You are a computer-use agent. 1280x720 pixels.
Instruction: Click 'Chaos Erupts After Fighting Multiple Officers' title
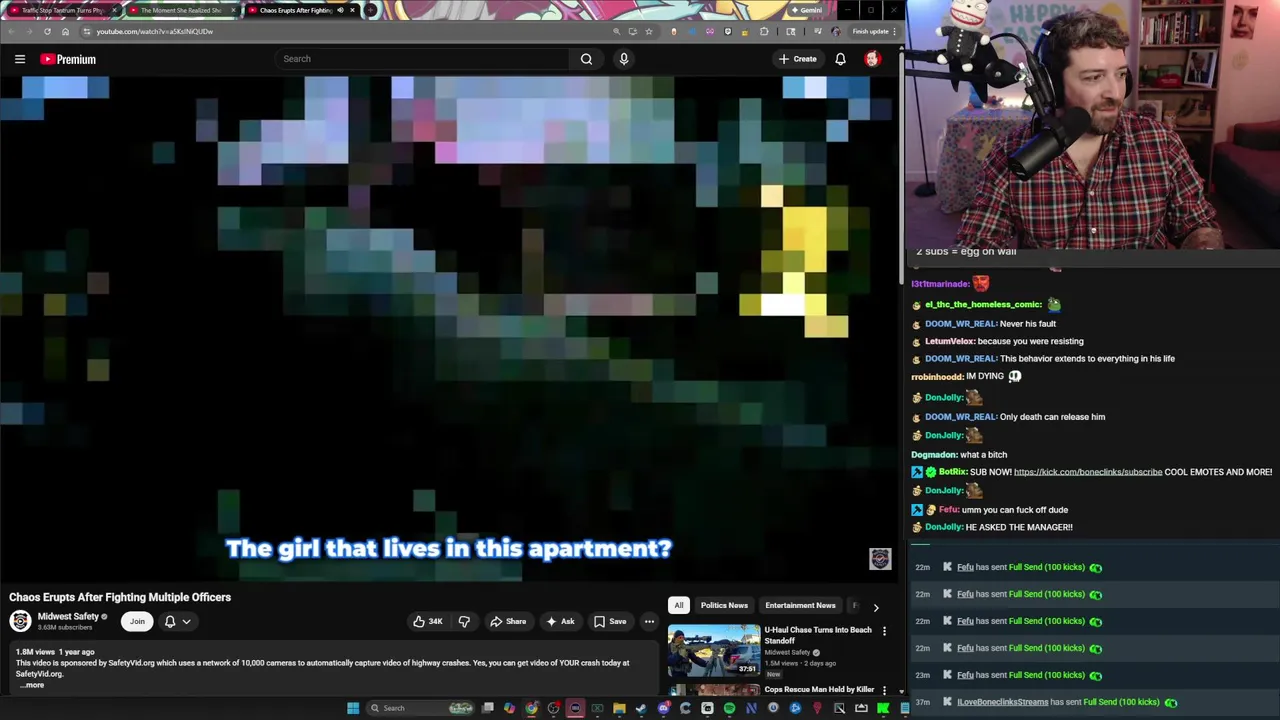(120, 597)
